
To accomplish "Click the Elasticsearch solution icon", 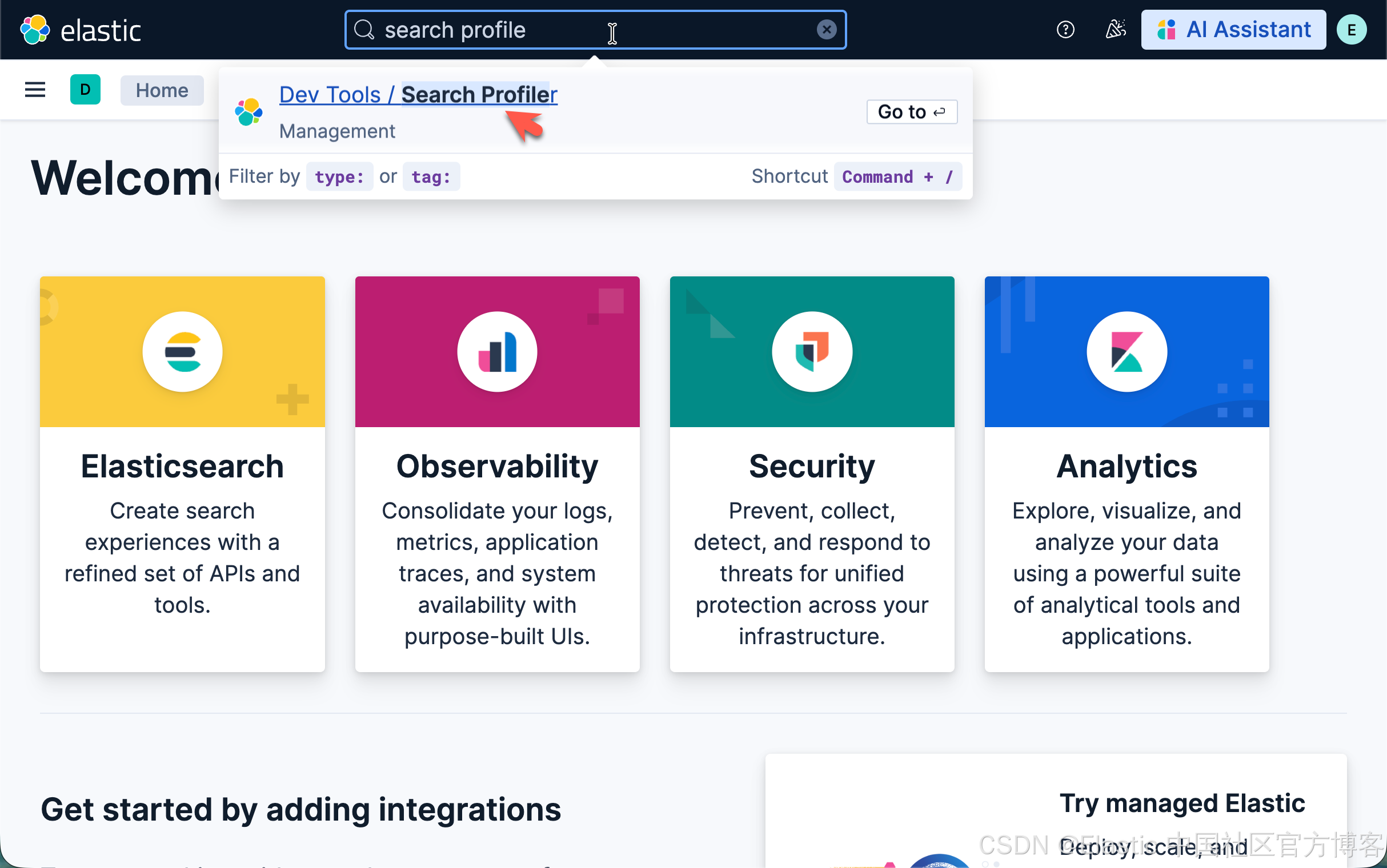I will [x=183, y=352].
